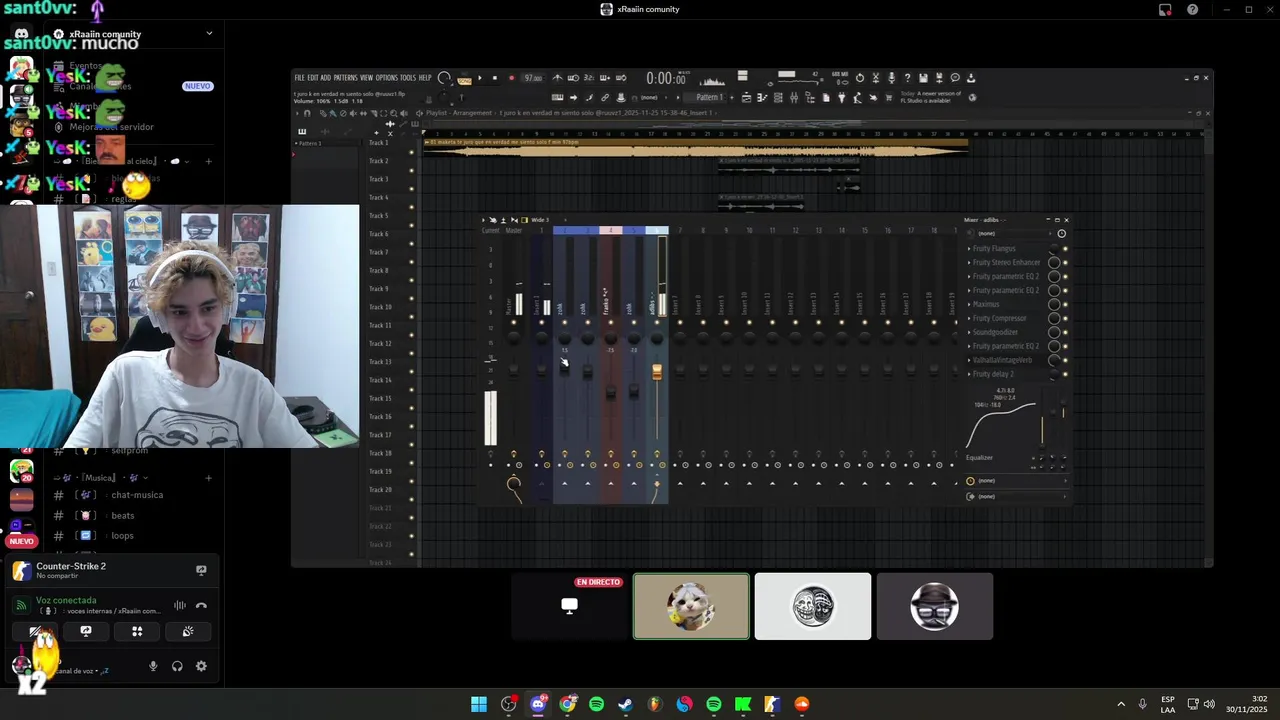Toggle Fruity Compressor enable light

tap(1065, 318)
